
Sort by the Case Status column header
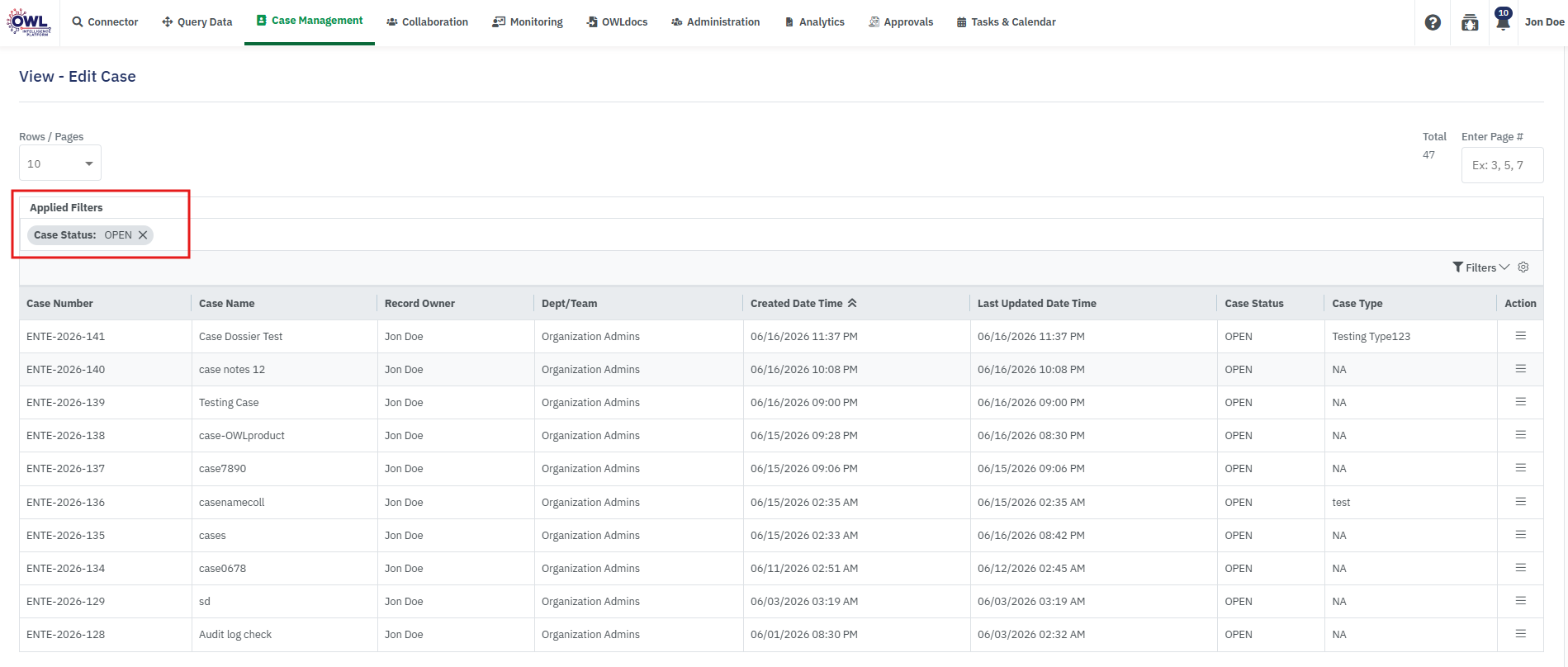point(1254,304)
